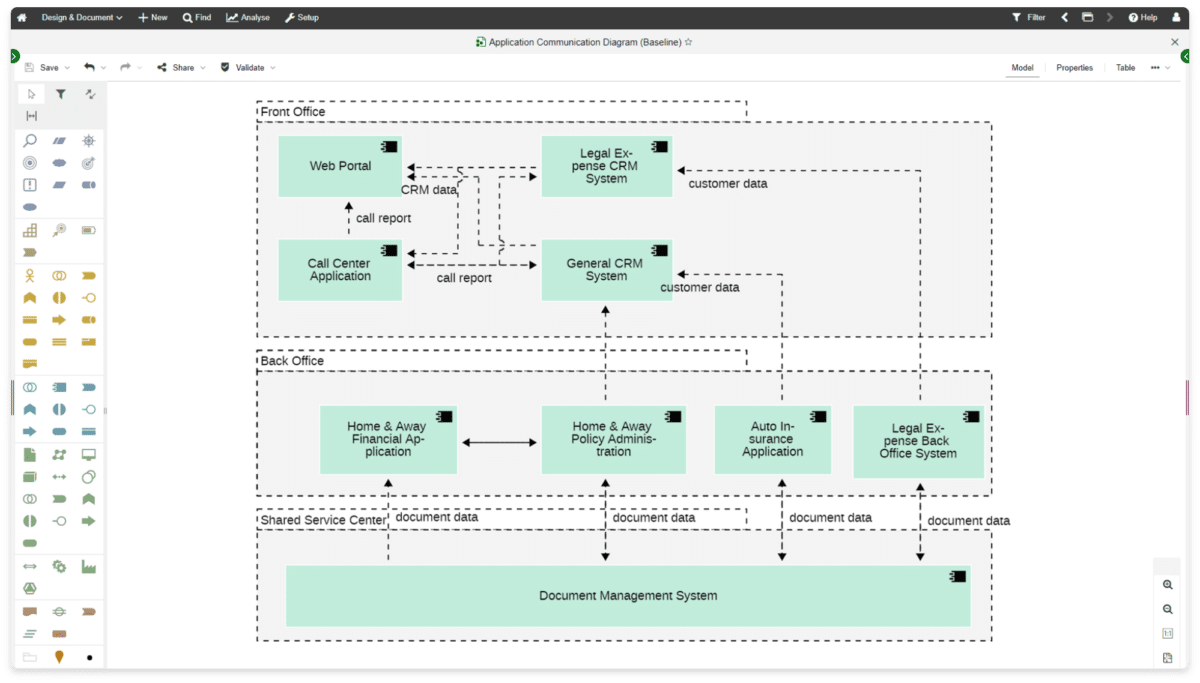1200x683 pixels.
Task: Click the Filter button in top bar
Action: tap(1029, 17)
